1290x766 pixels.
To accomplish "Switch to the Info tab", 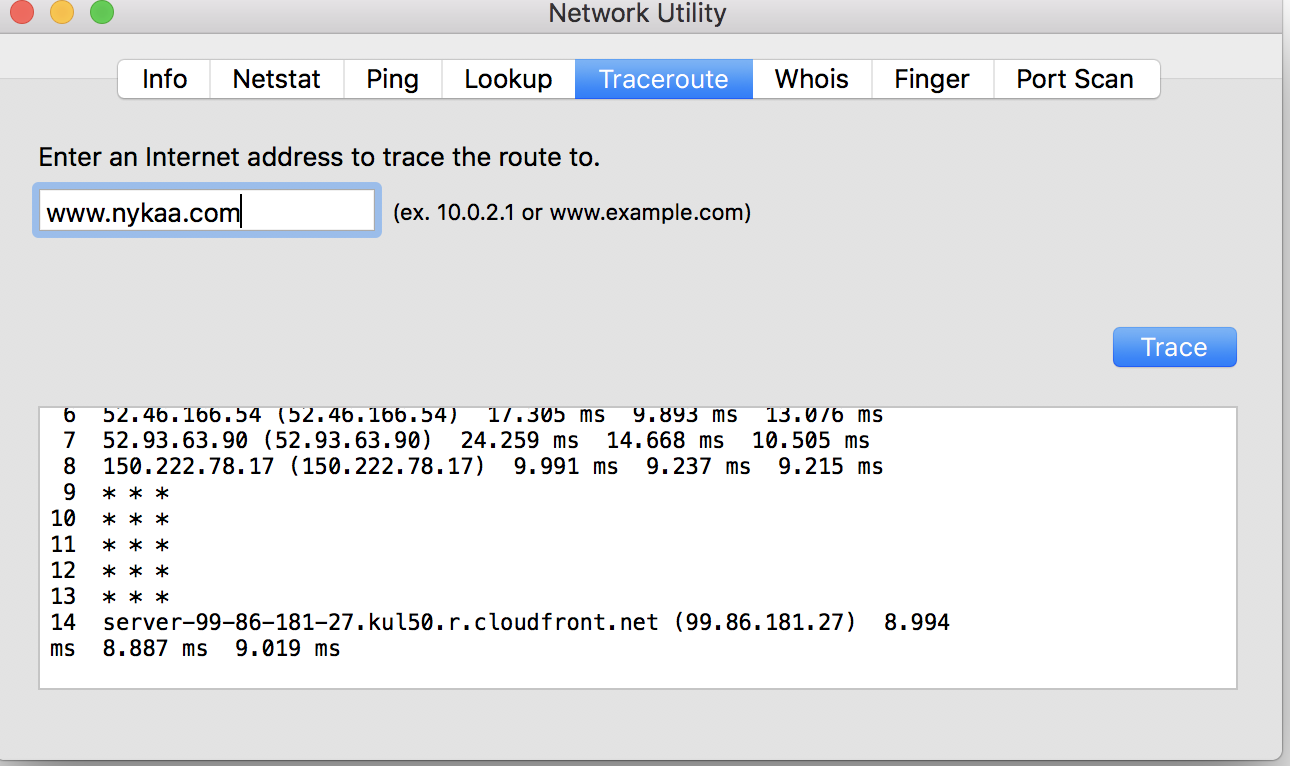I will [x=164, y=79].
